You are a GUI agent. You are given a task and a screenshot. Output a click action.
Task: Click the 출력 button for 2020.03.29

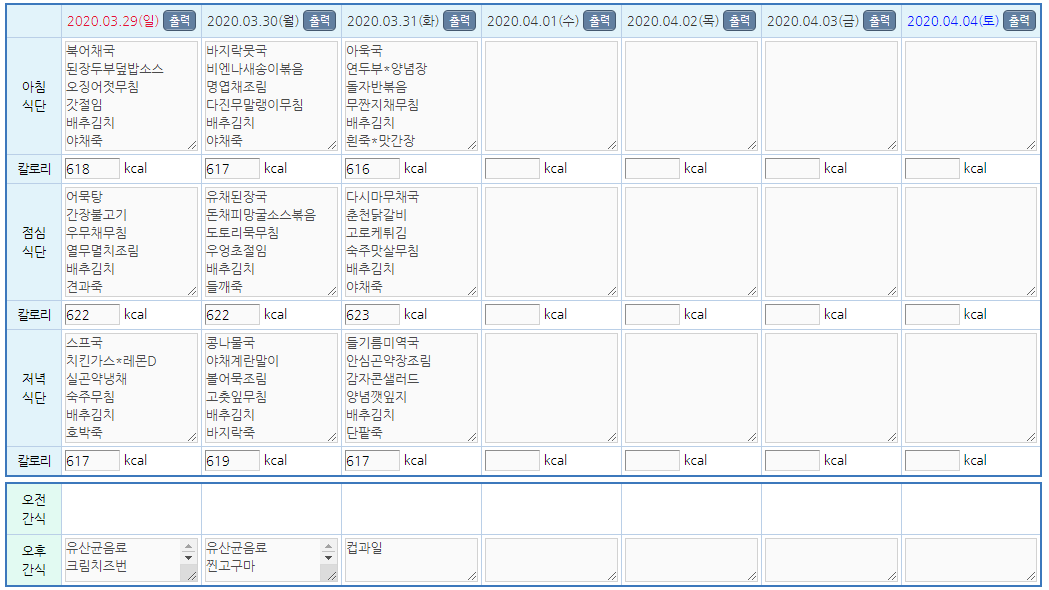(178, 21)
